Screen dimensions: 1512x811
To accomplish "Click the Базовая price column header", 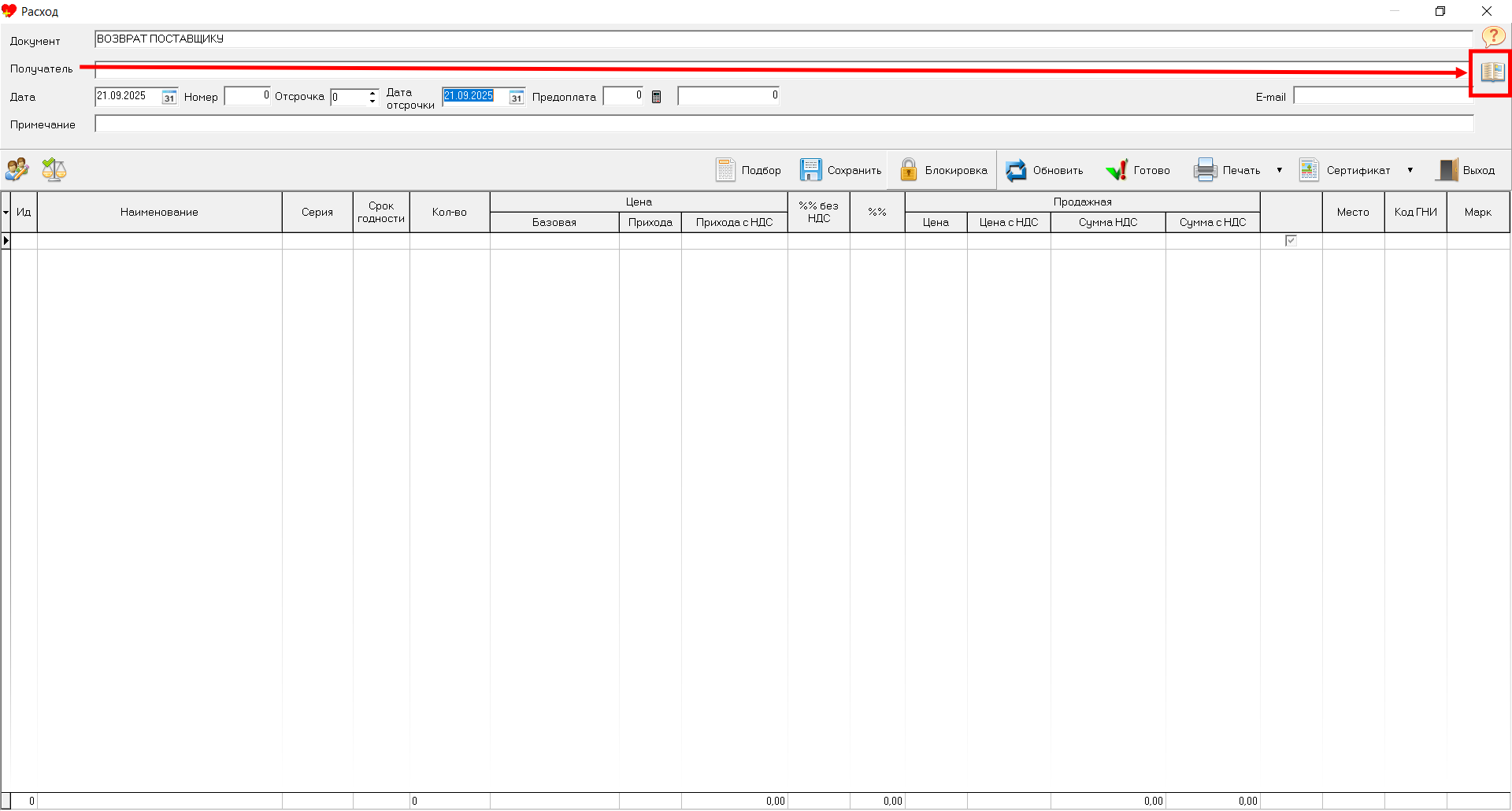I will click(554, 223).
